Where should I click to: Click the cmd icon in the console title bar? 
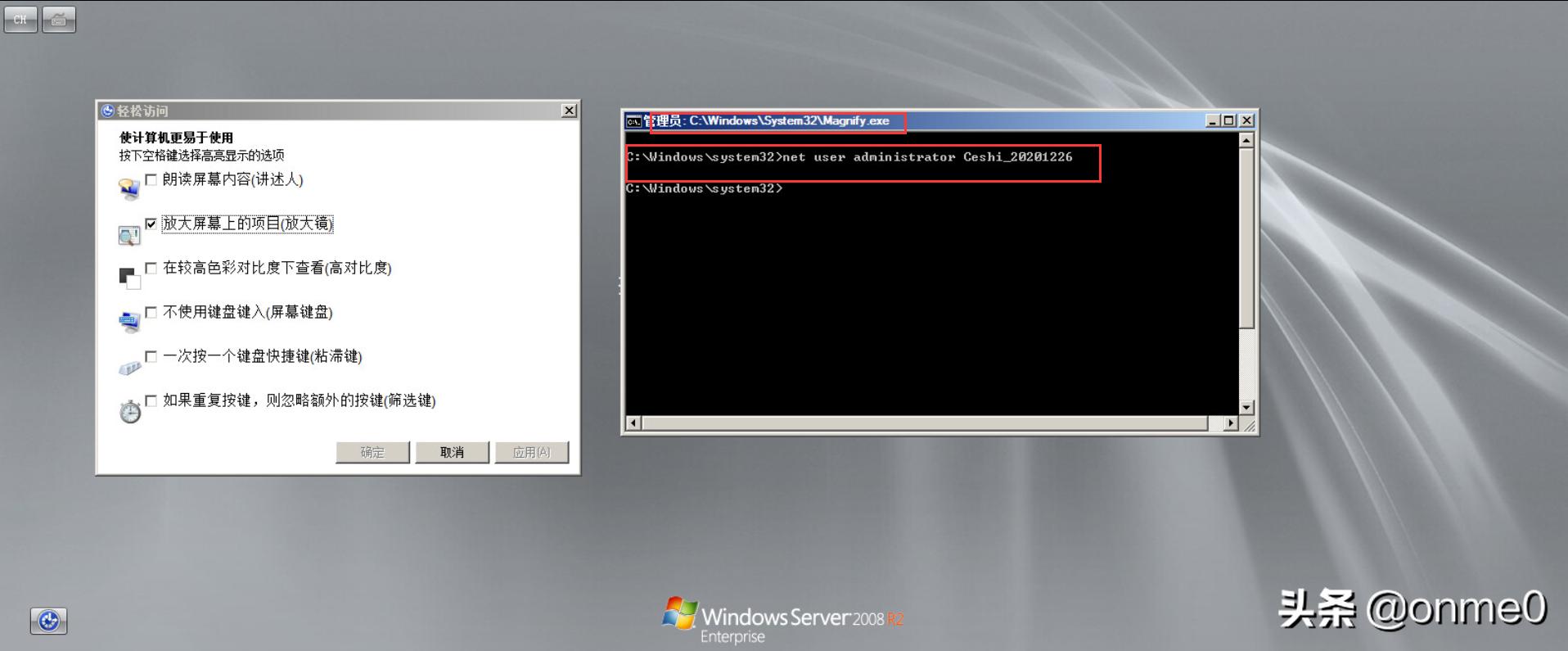pos(633,121)
